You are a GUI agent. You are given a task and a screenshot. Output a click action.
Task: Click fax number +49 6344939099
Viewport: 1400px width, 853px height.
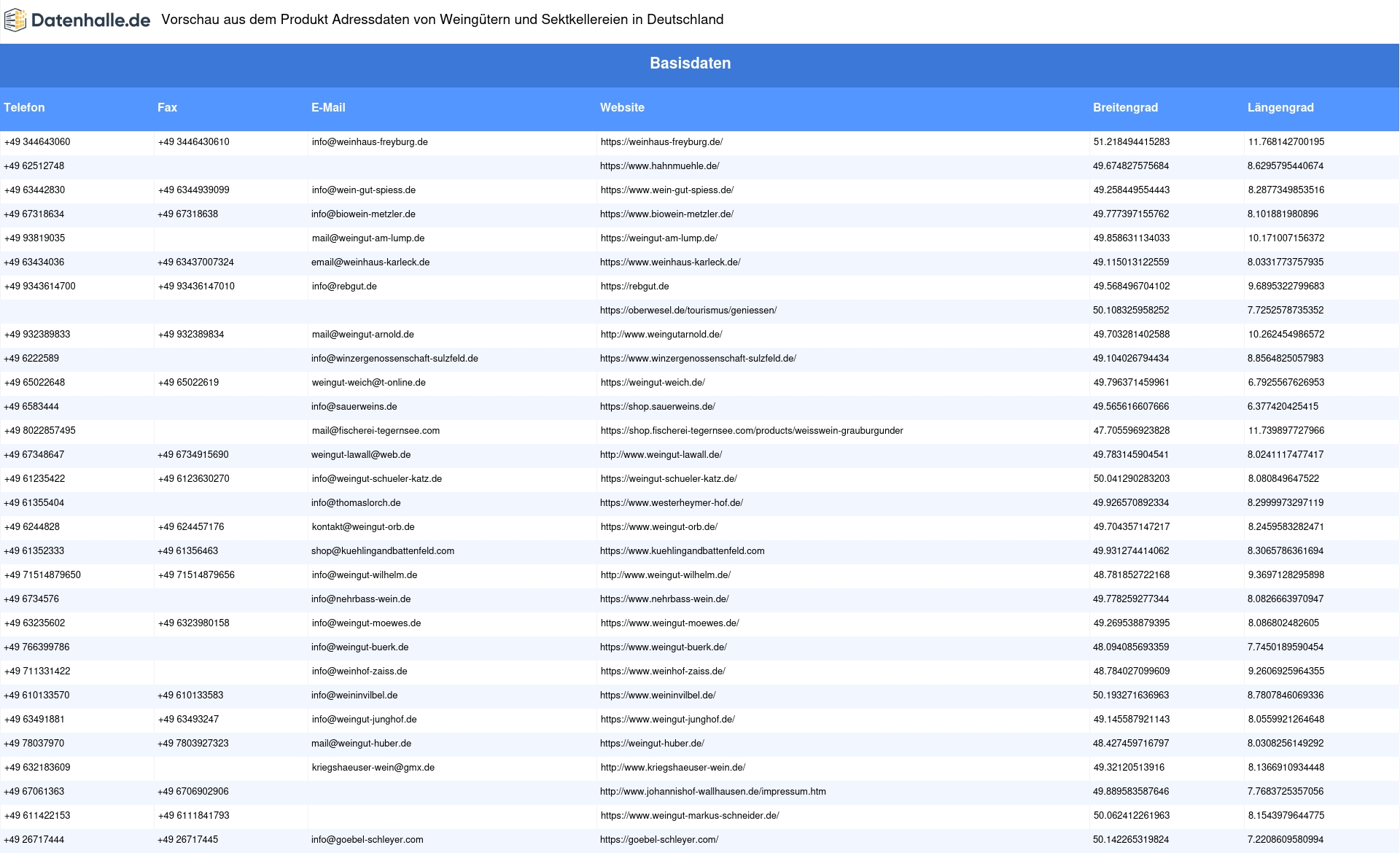click(193, 190)
